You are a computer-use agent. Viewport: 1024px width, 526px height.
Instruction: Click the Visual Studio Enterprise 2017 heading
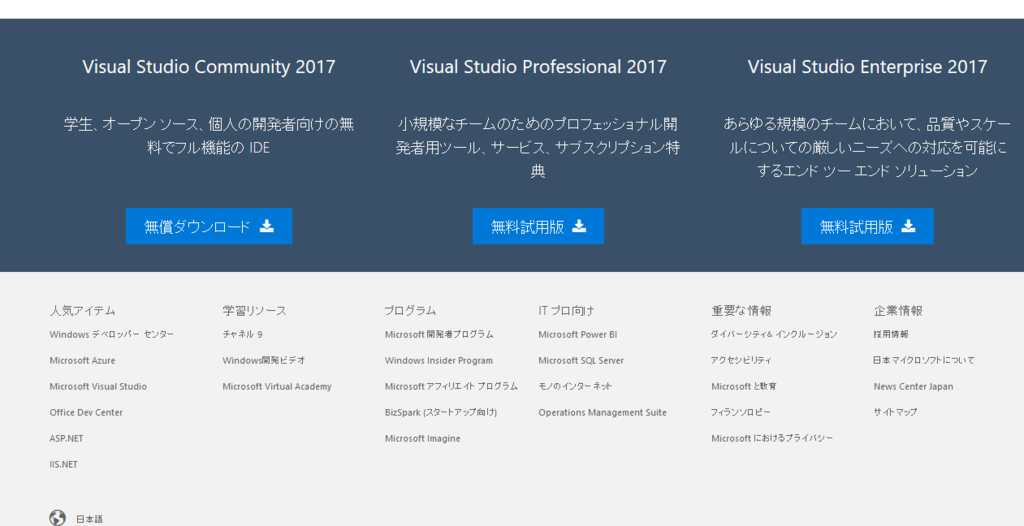867,67
